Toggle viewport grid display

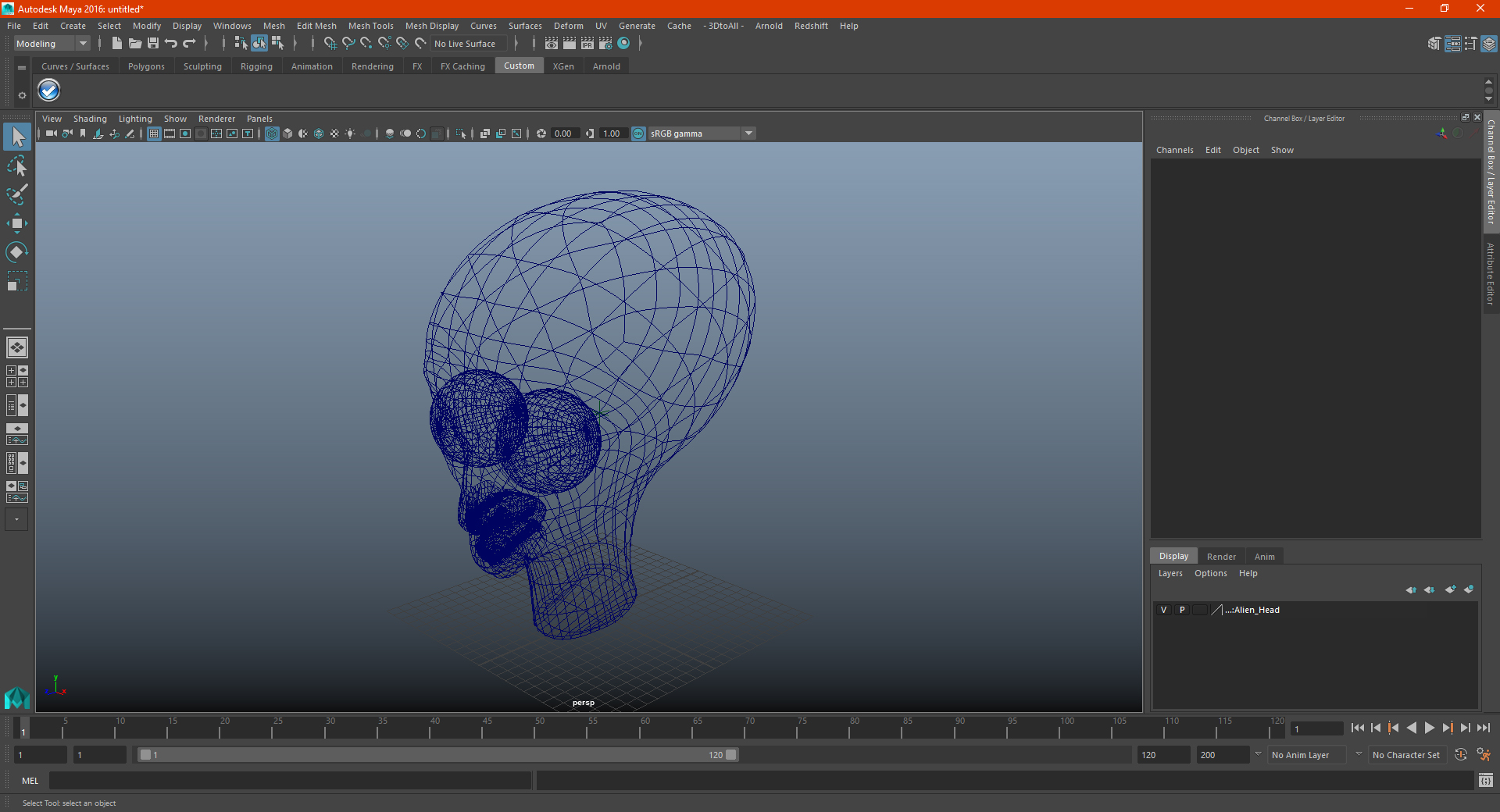pos(154,134)
